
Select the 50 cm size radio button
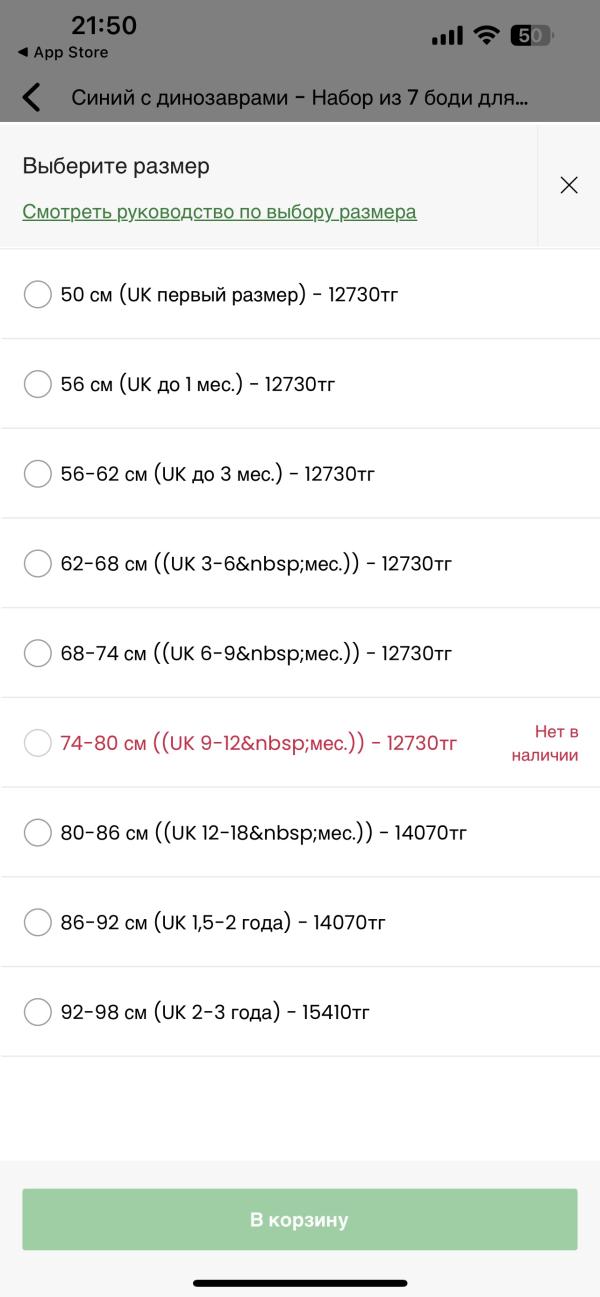coord(37,295)
